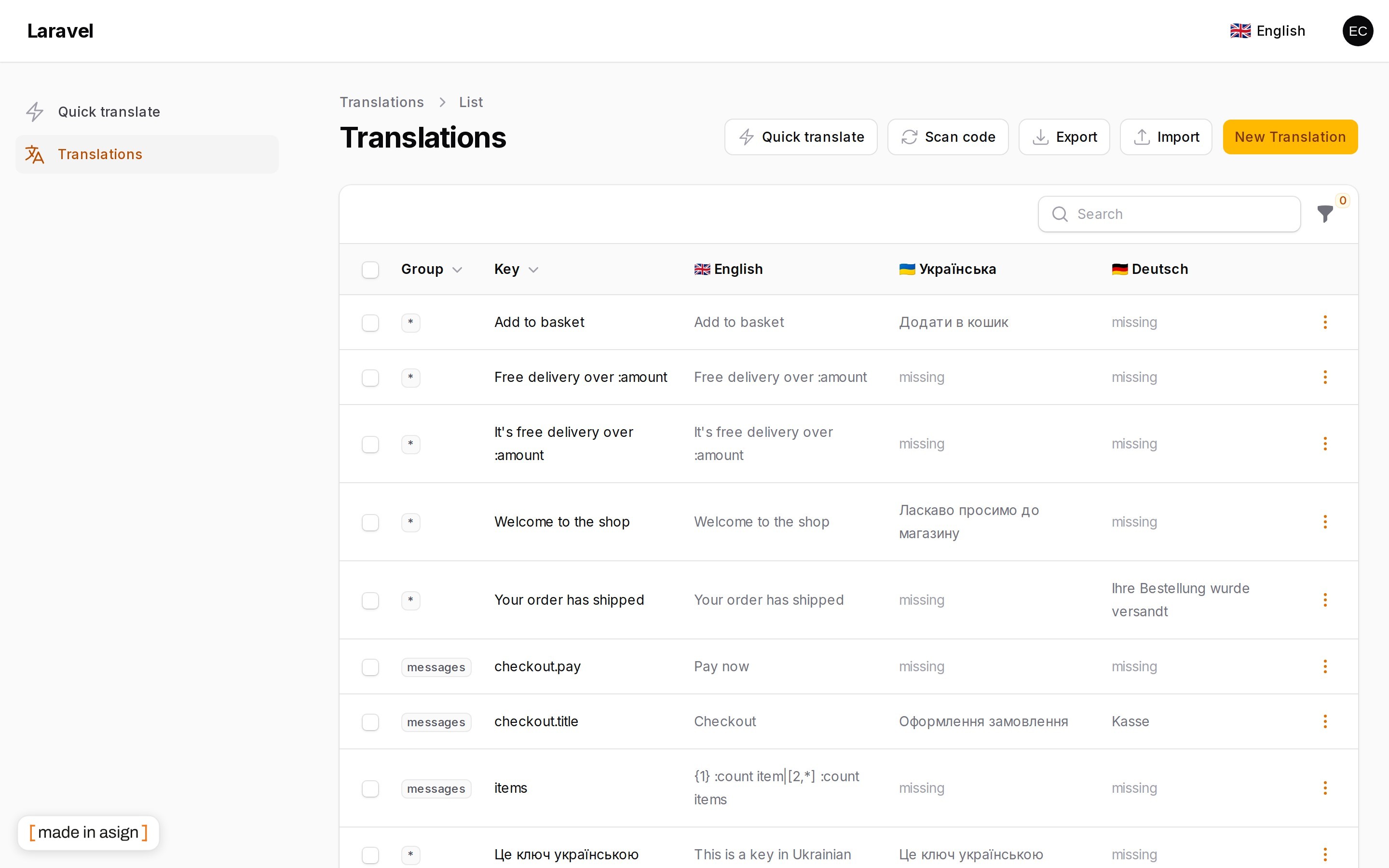Screen dimensions: 1389x868
Task: Click the {1} :count item English cell
Action: (776, 787)
